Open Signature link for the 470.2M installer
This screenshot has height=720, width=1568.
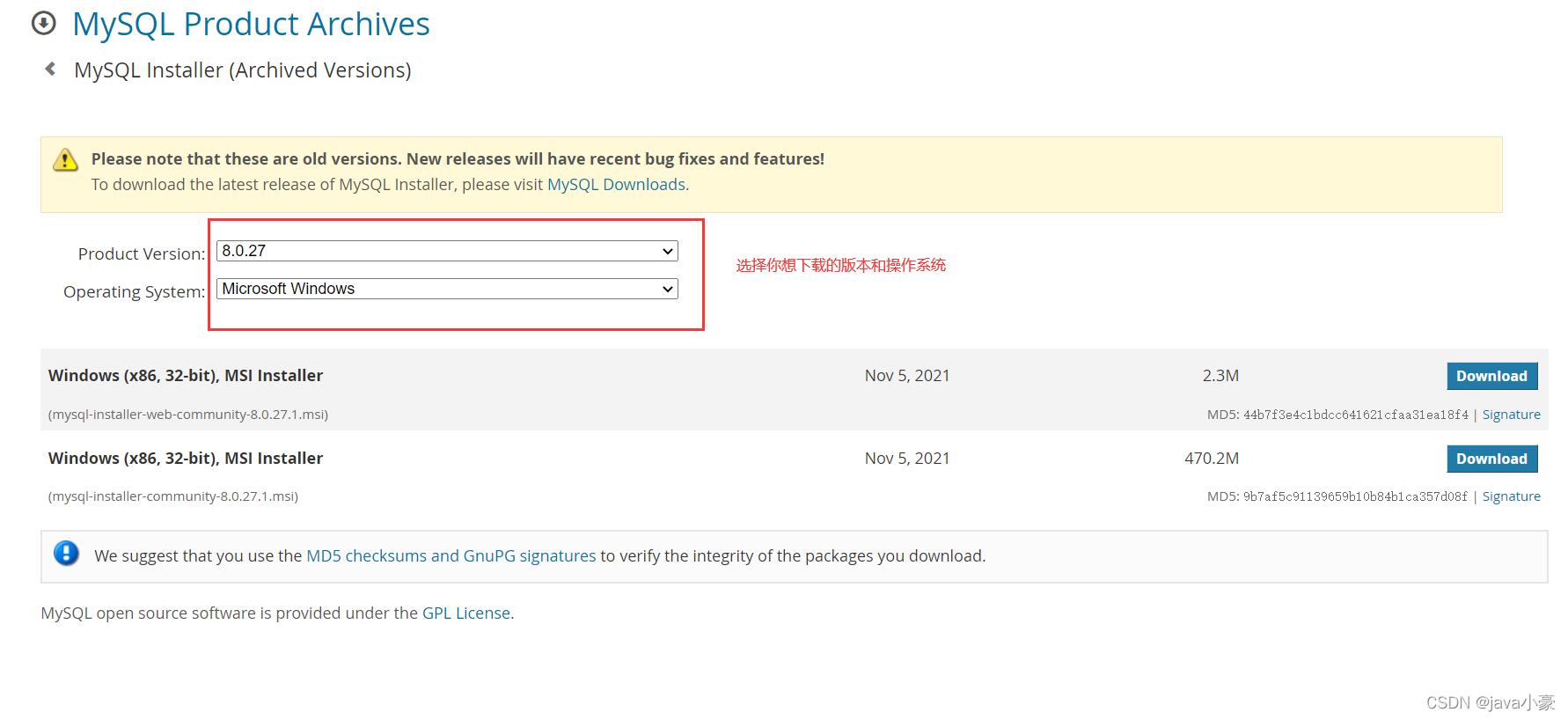click(x=1511, y=496)
